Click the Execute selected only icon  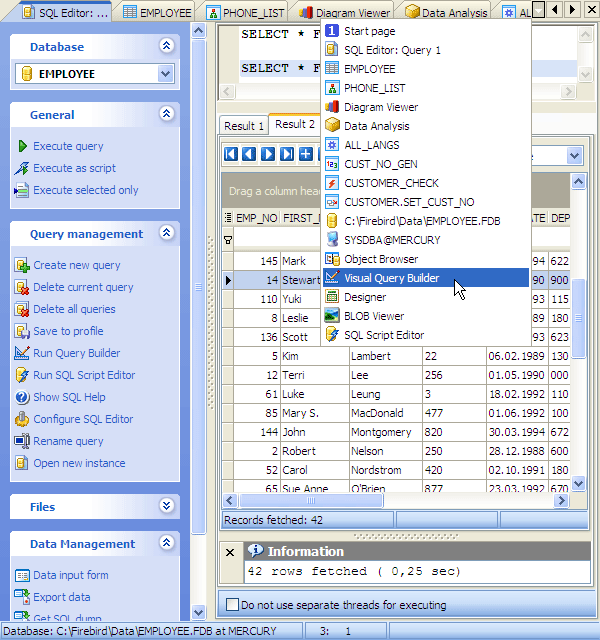tap(22, 190)
